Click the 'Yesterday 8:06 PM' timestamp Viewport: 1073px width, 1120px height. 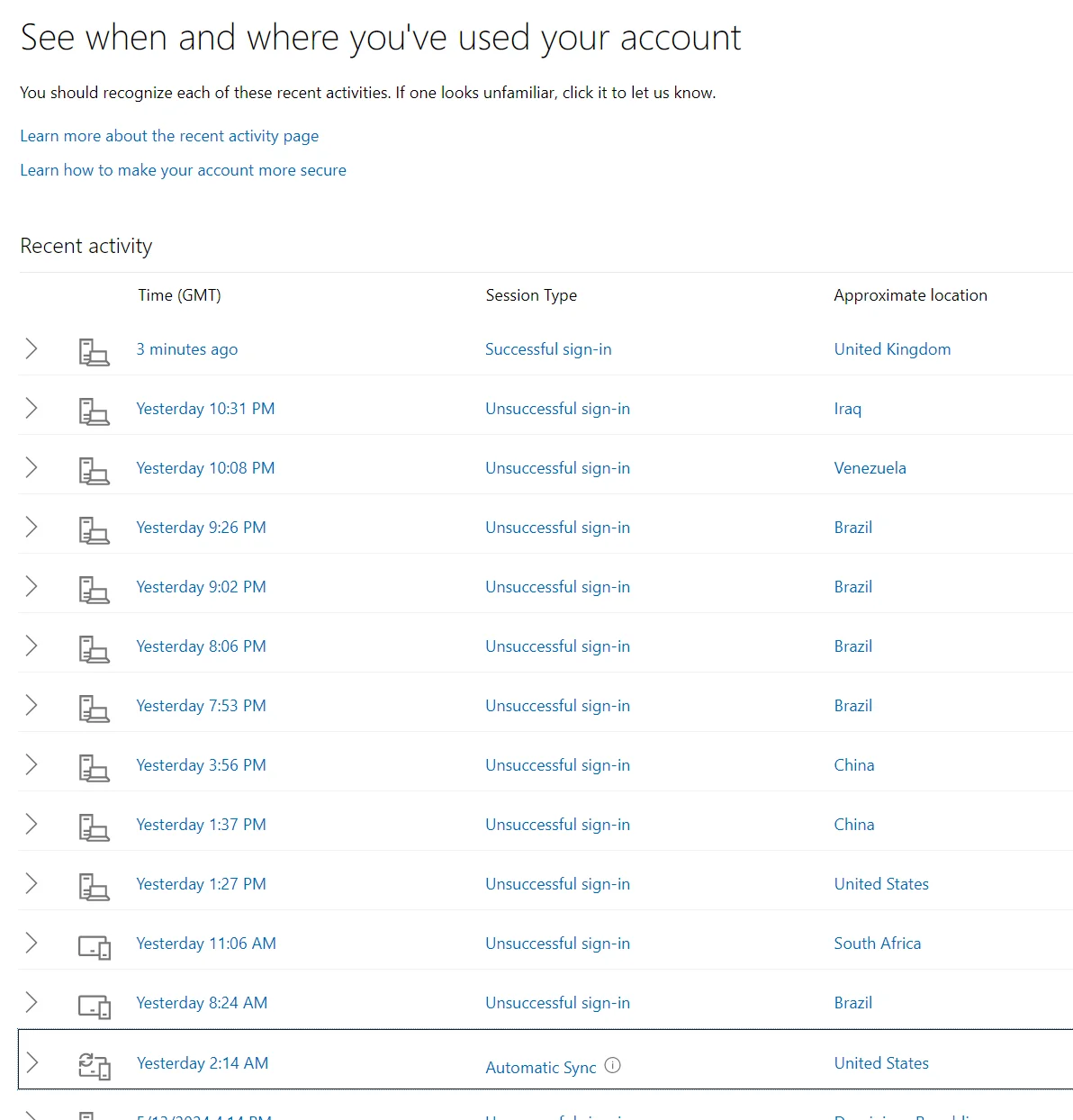[201, 646]
